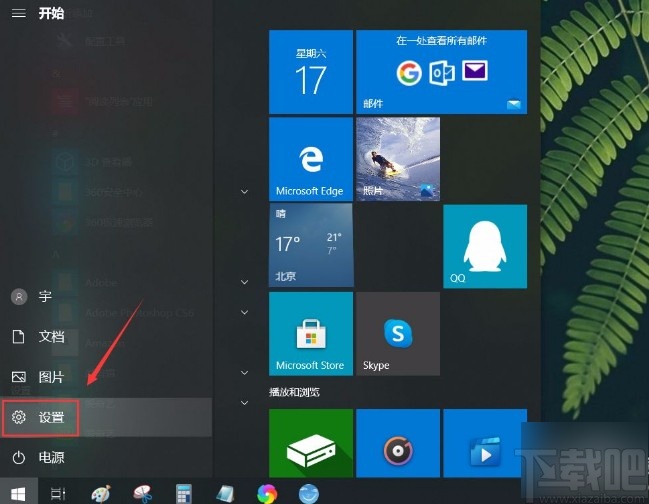Expand the chevron beside Microsoft Store label
This screenshot has width=649, height=504.
click(245, 373)
